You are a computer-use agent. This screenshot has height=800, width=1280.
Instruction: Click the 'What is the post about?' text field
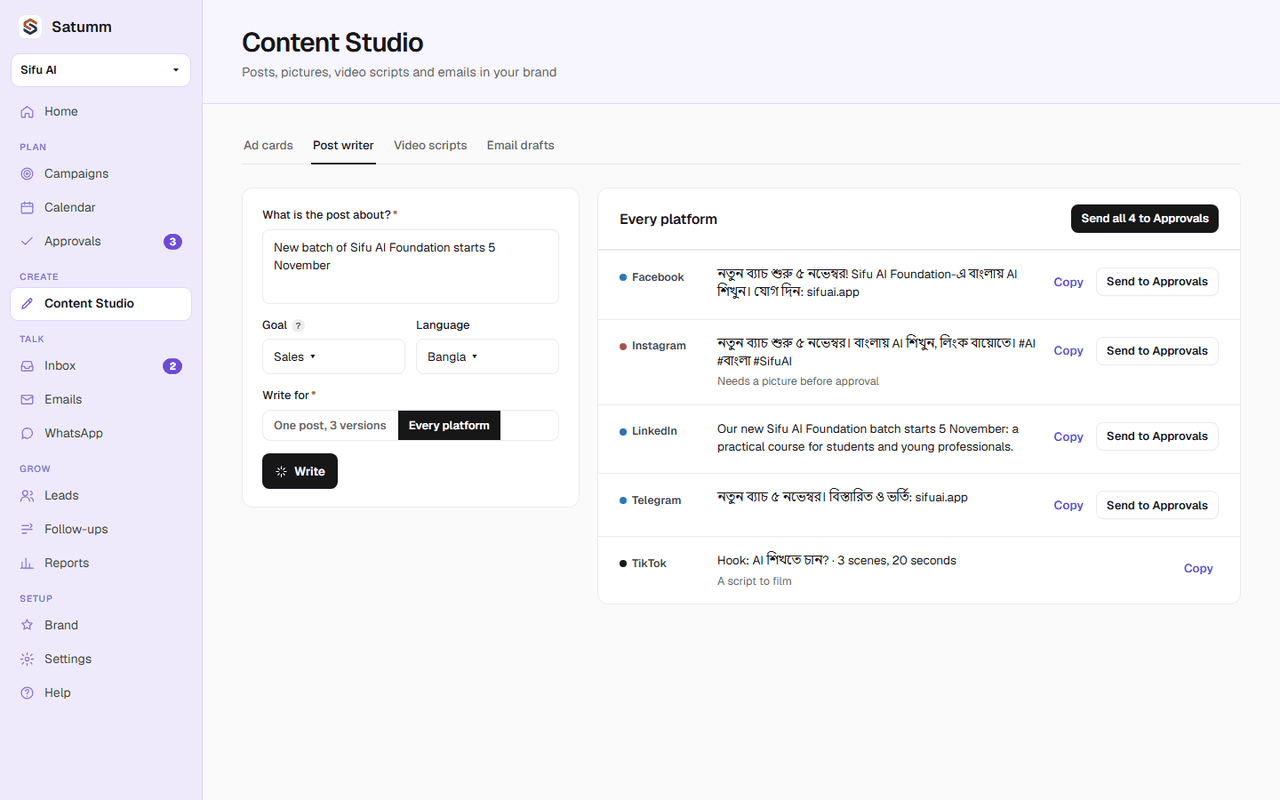410,266
